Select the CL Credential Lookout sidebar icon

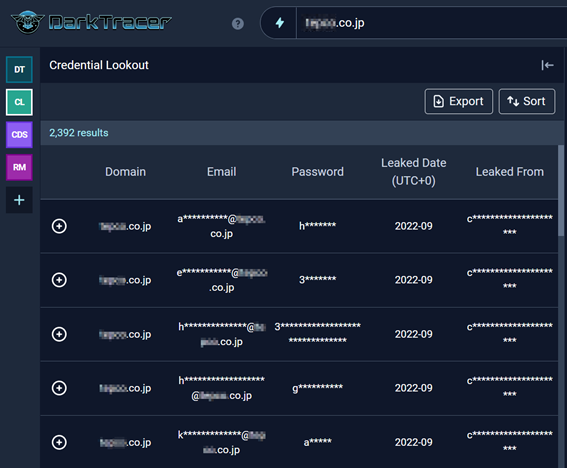click(x=19, y=102)
